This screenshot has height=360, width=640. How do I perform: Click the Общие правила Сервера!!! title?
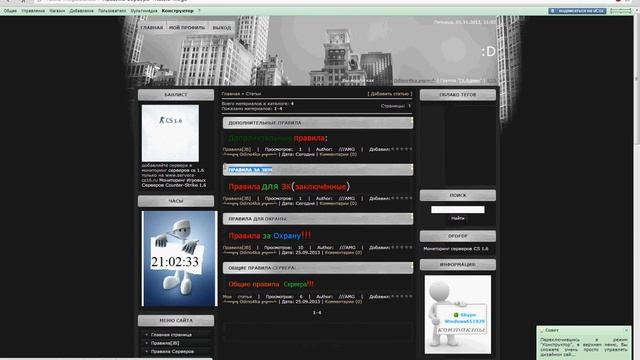[x=271, y=284]
